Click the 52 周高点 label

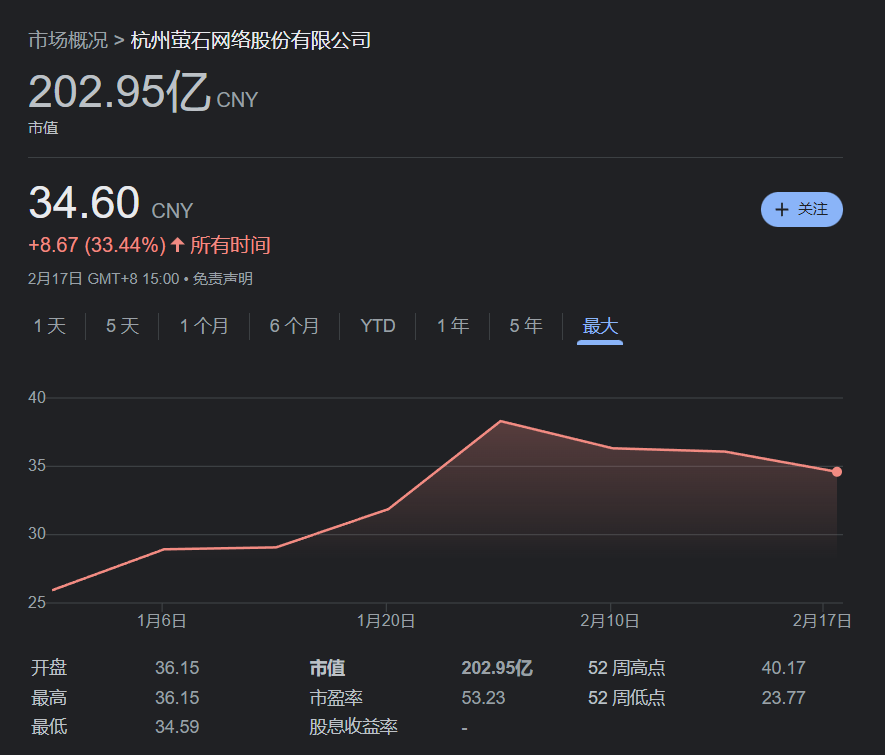click(626, 668)
